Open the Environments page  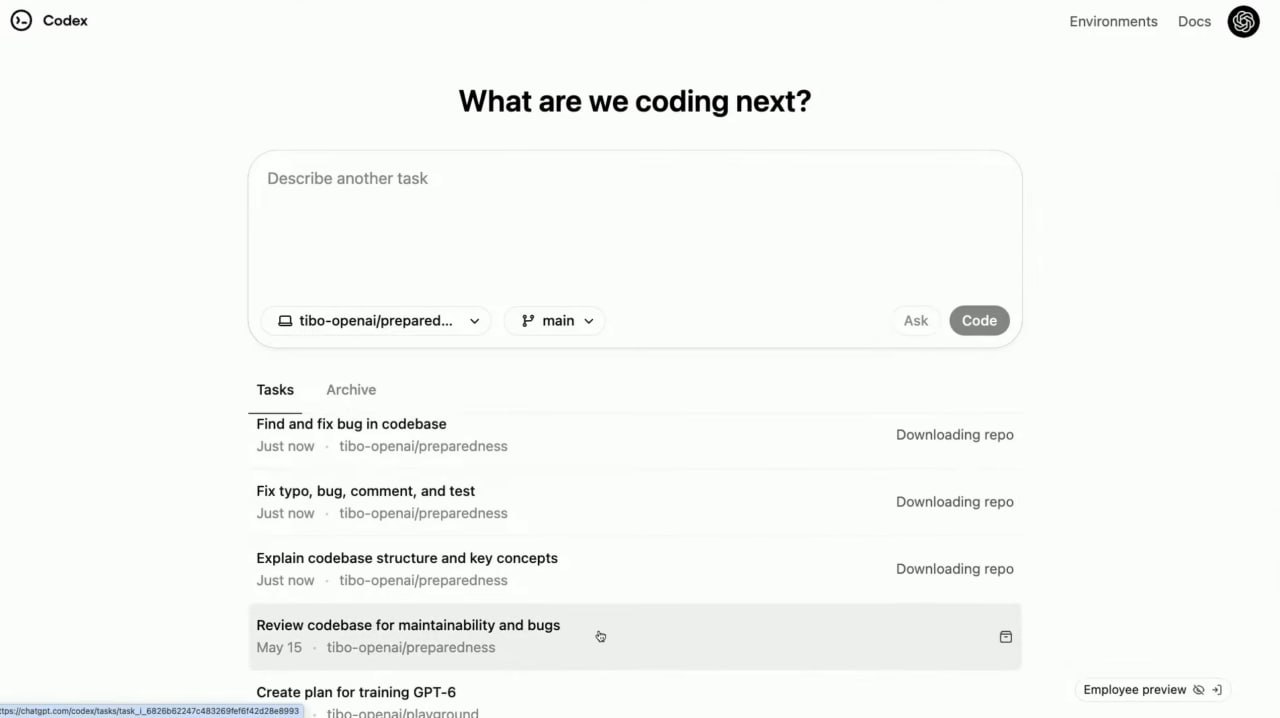click(x=1113, y=21)
